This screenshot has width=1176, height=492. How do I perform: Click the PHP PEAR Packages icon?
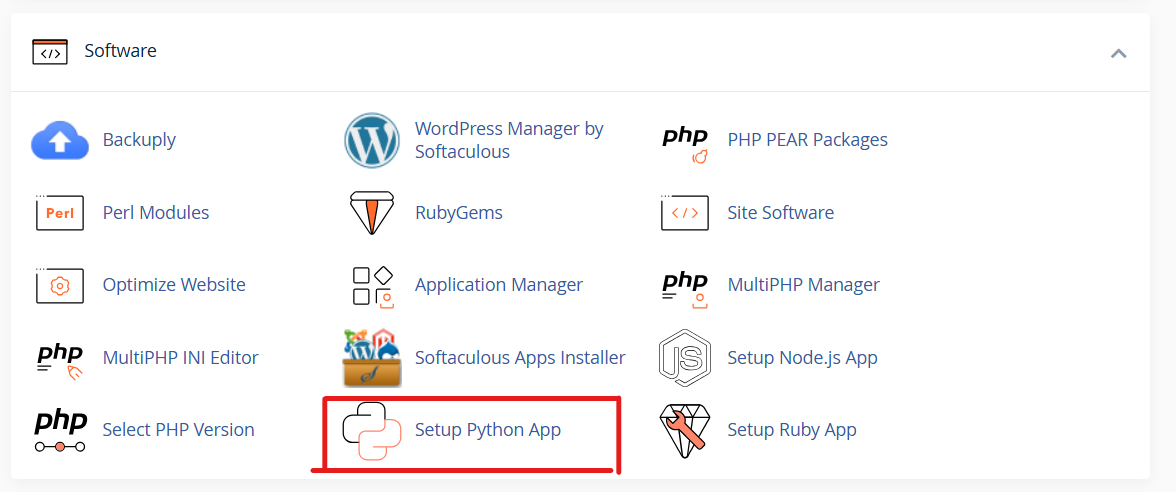[x=685, y=141]
